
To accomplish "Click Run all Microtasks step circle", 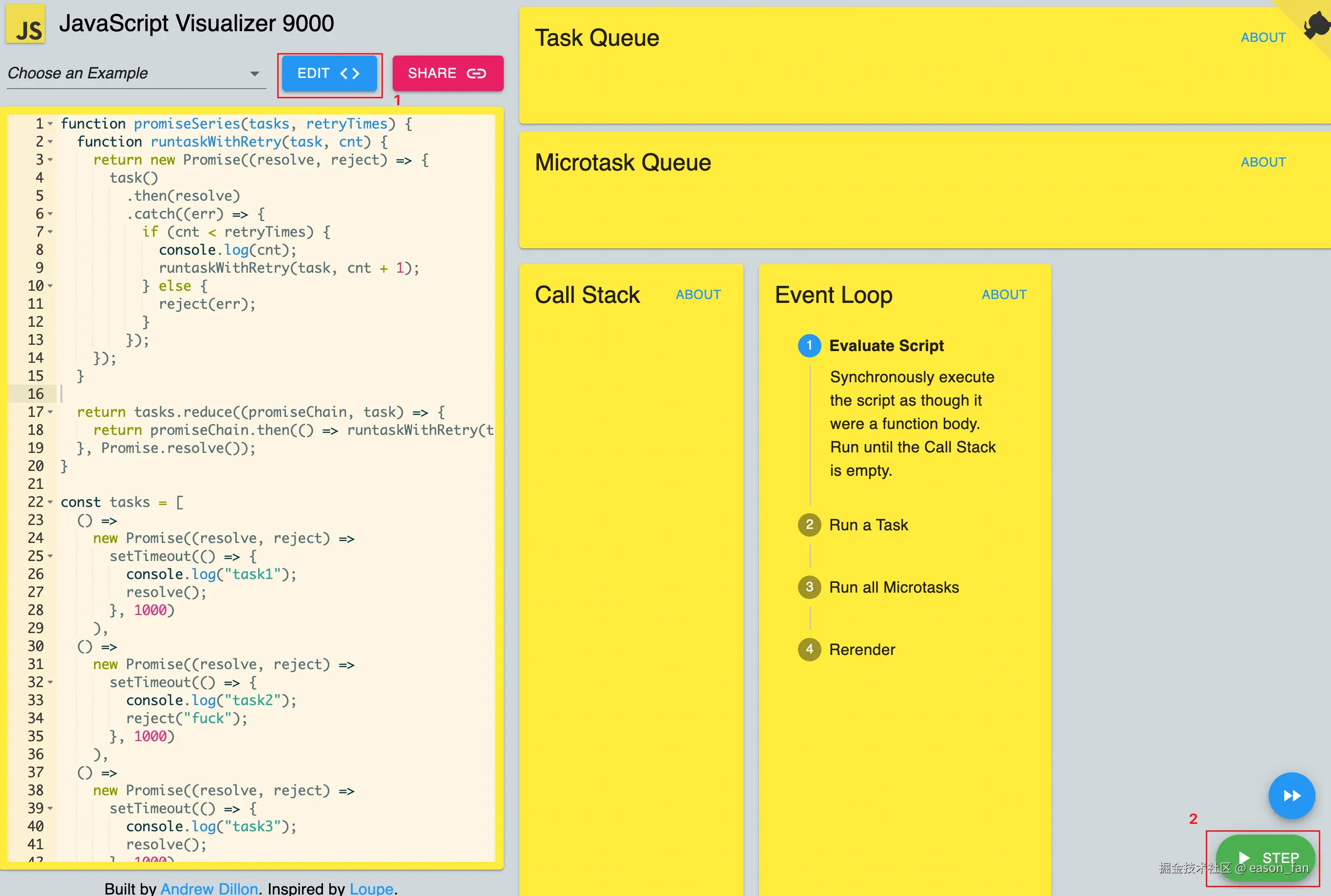I will (809, 587).
